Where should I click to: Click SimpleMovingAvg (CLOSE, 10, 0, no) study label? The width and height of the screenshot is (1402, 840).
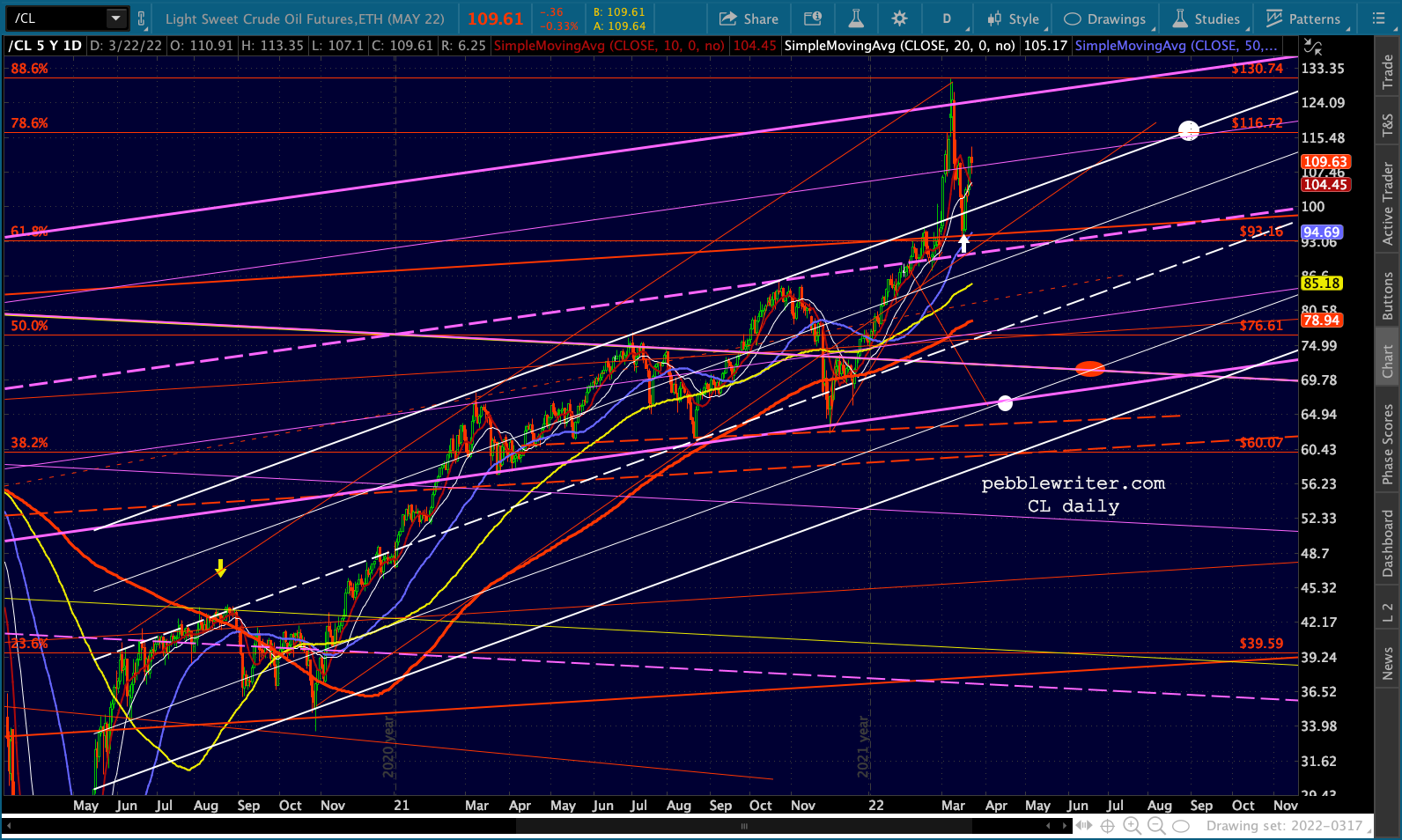609,46
